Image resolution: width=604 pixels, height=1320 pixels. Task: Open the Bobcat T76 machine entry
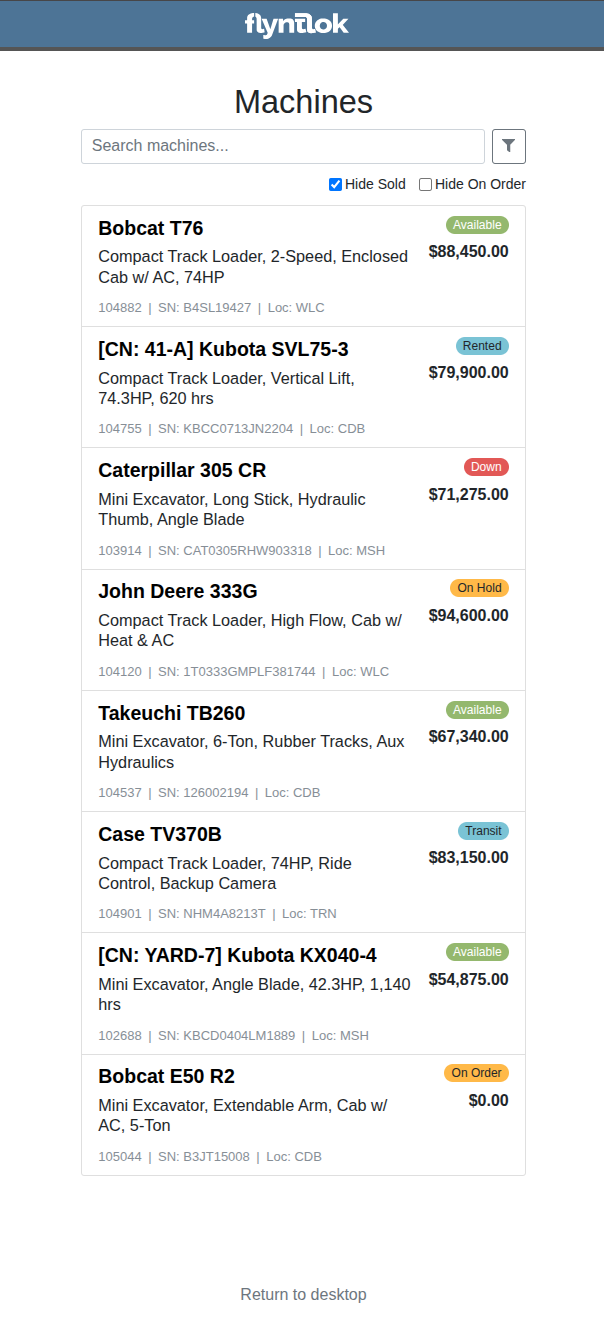pyautogui.click(x=303, y=266)
